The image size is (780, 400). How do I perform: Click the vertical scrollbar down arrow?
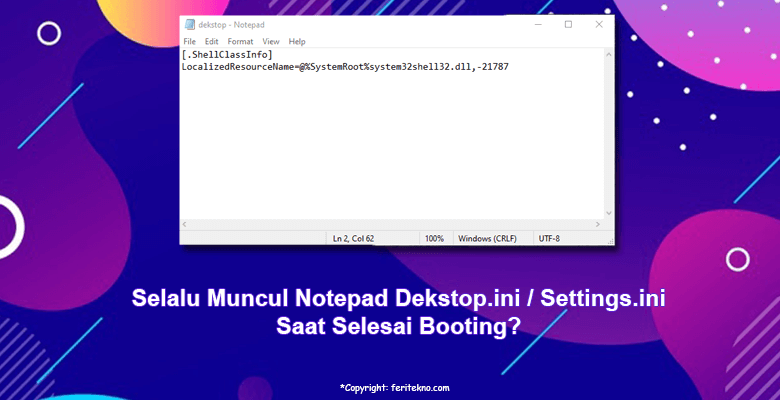coord(609,213)
